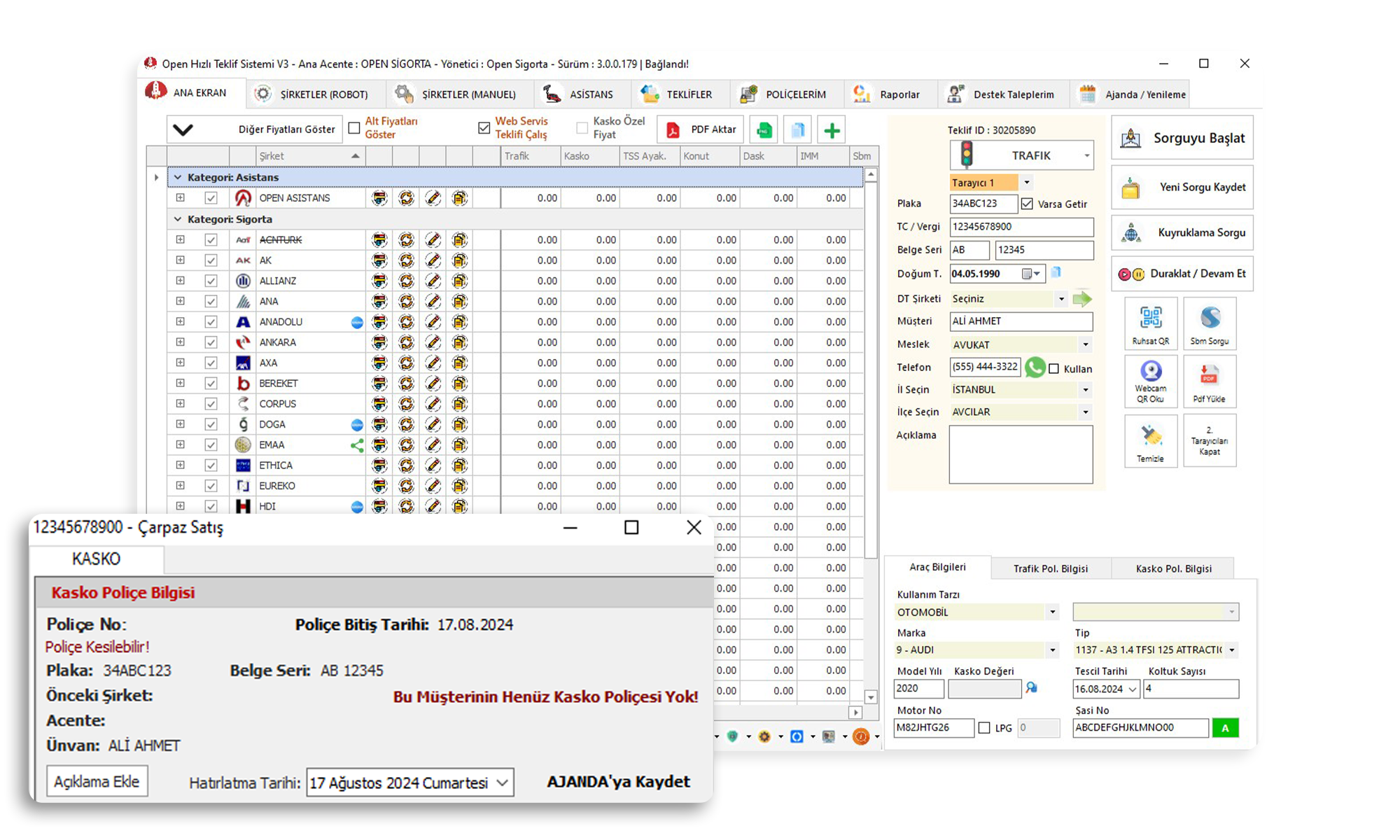Click Sorguyu Başlat button
Viewport: 1400px width, 840px height.
[1182, 138]
